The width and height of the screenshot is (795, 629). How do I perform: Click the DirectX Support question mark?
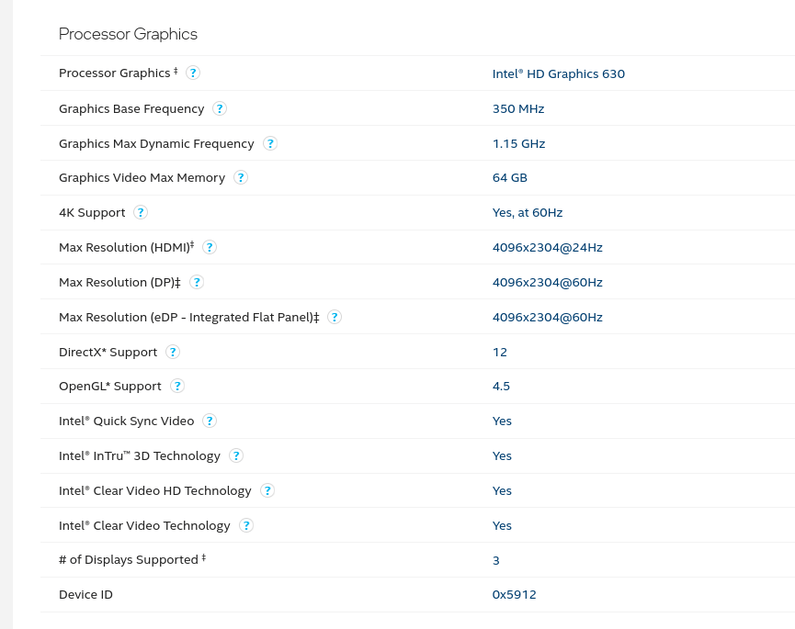173,352
